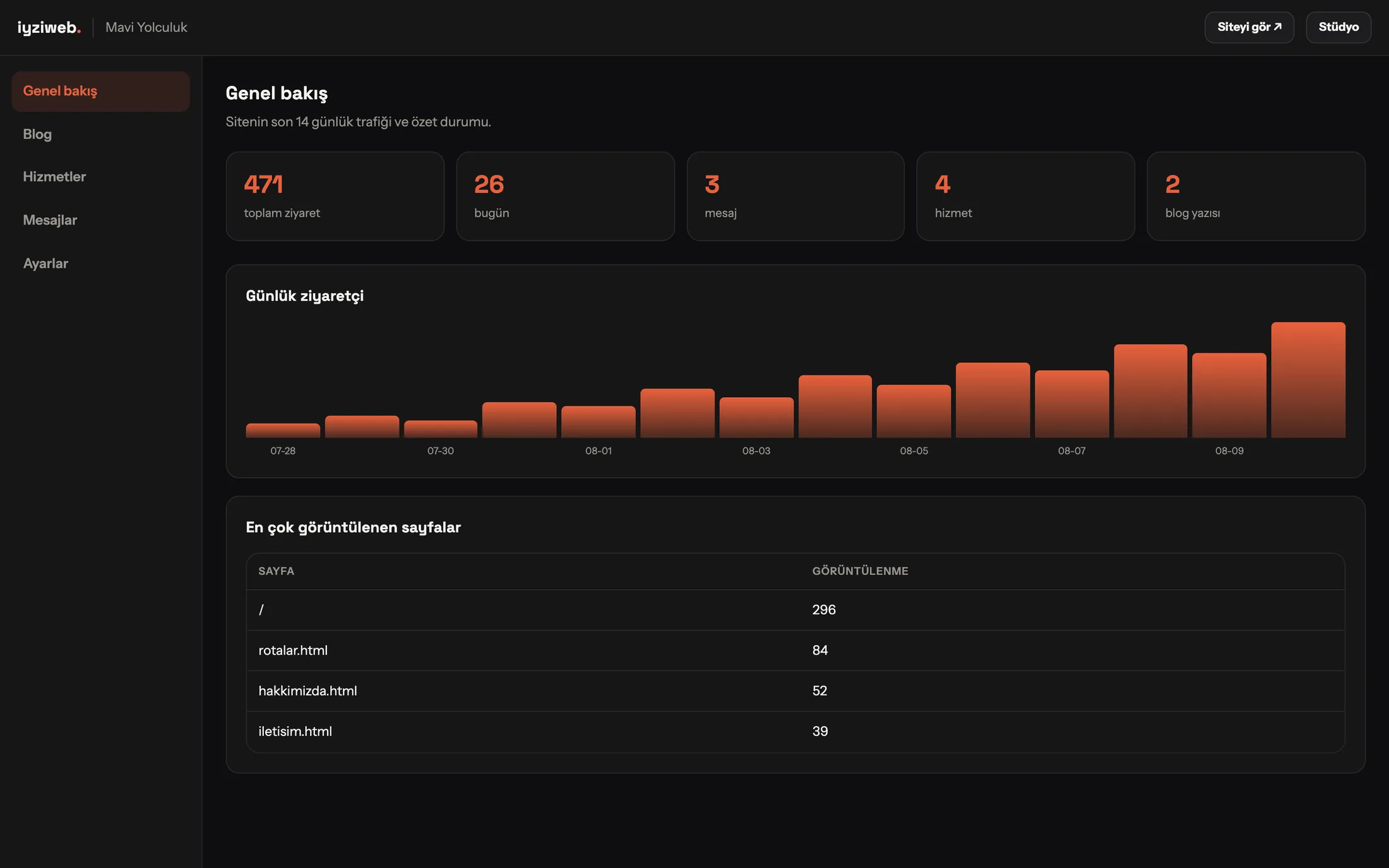Click the Mavi Yolculuk site name
The height and width of the screenshot is (868, 1389).
tap(146, 27)
